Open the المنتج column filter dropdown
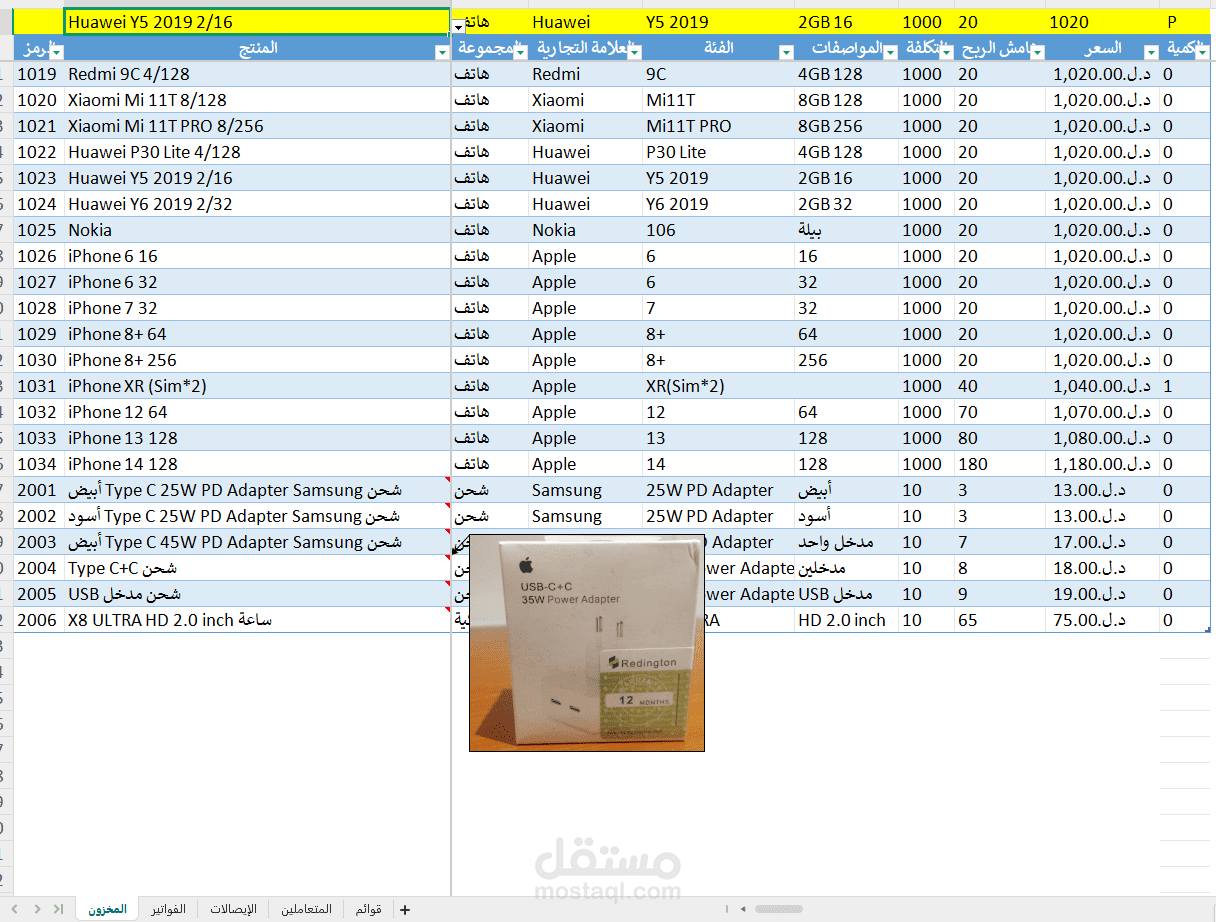The height and width of the screenshot is (922, 1216). (x=442, y=51)
